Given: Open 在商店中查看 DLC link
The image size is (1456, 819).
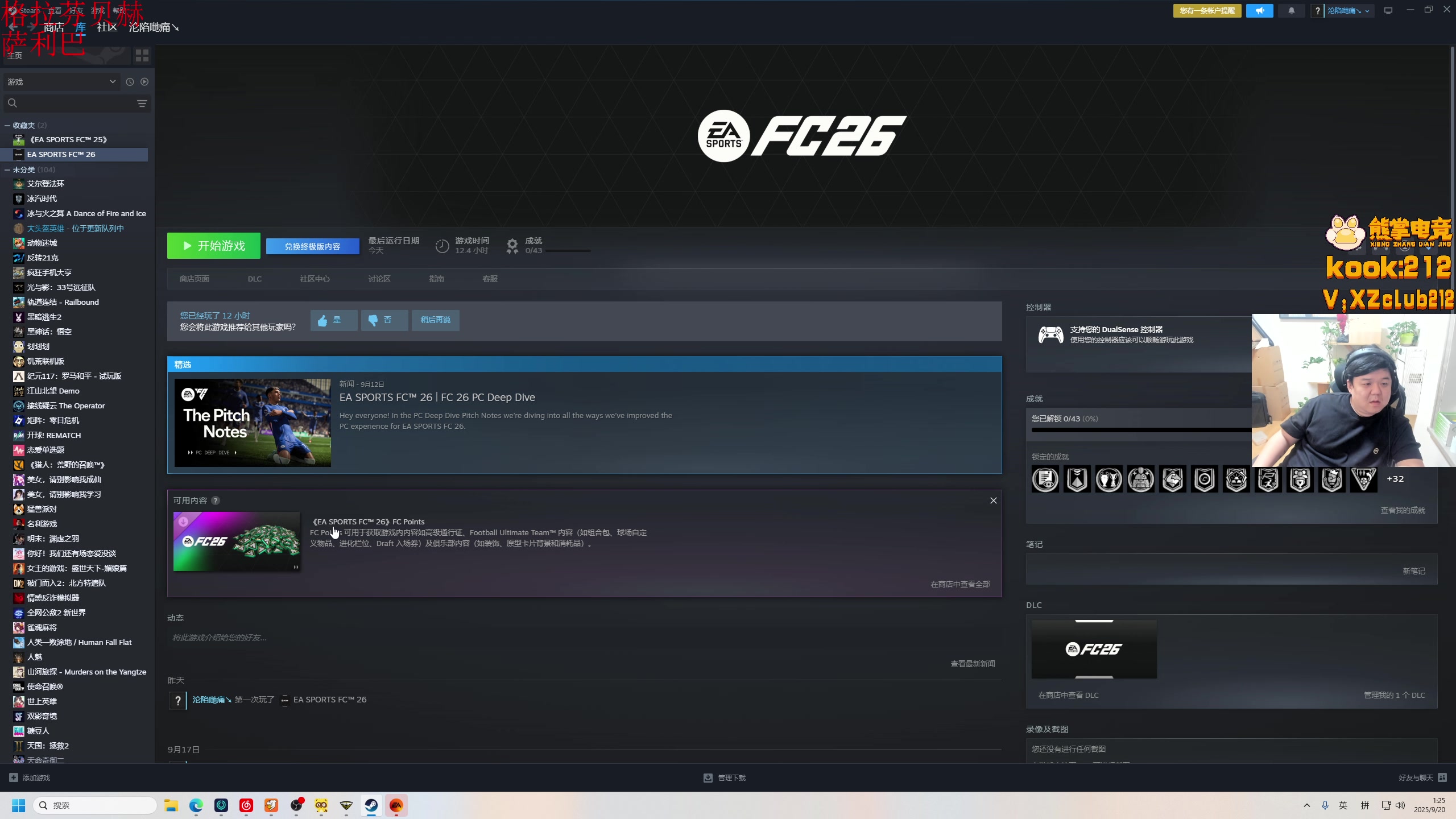Looking at the screenshot, I should (1069, 695).
